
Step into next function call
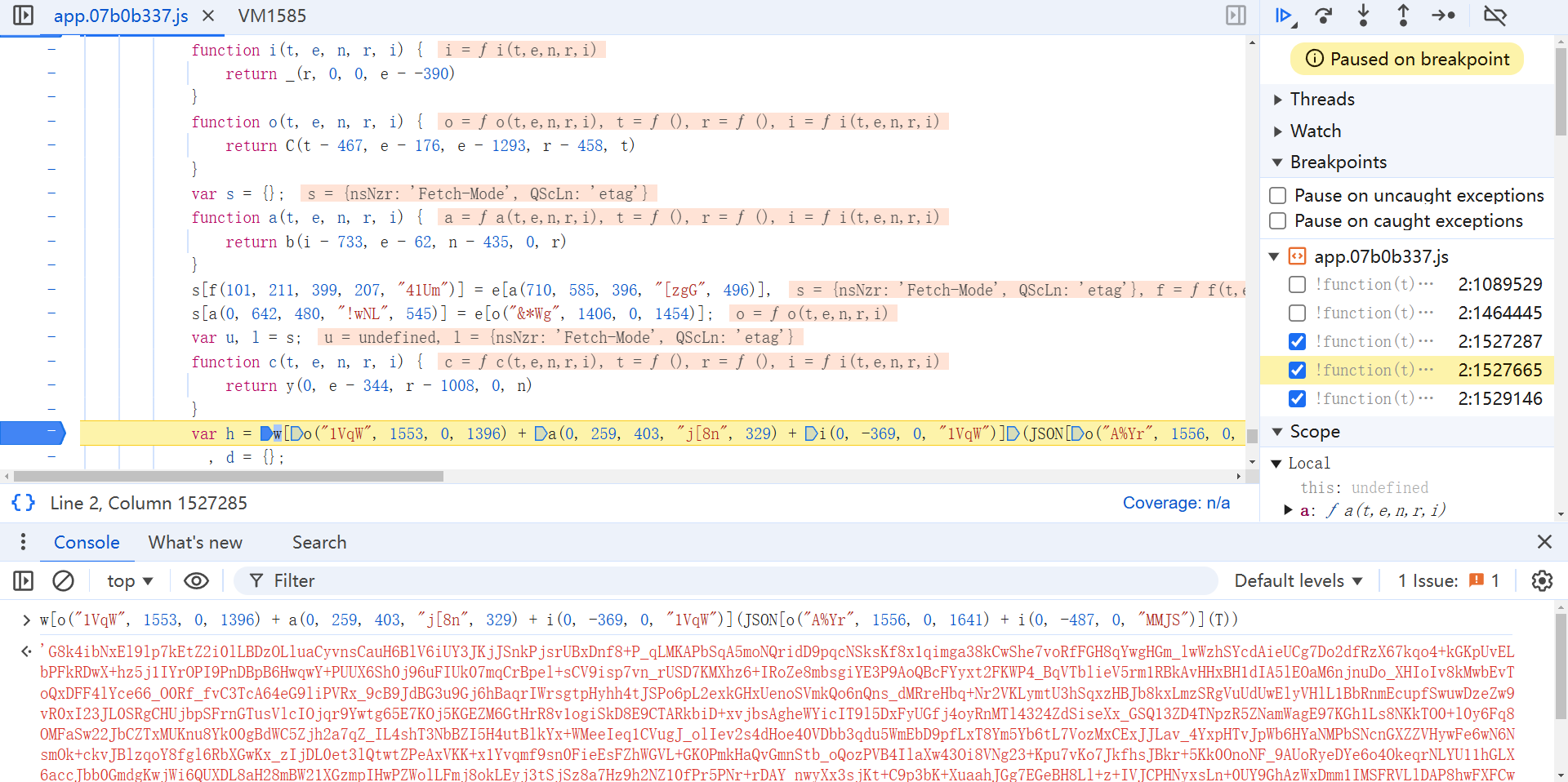pyautogui.click(x=1363, y=16)
